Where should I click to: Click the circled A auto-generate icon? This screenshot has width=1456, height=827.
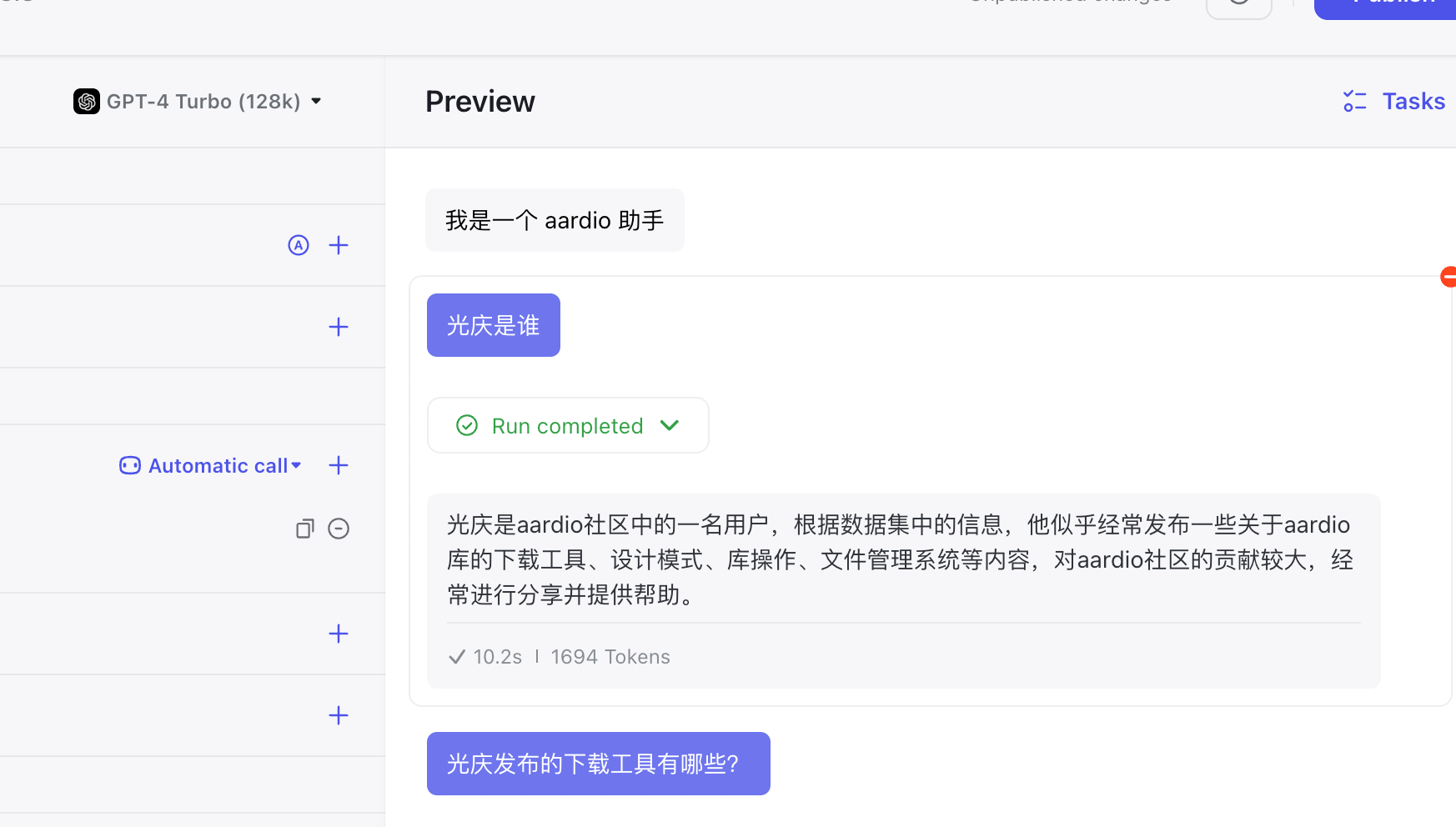(x=299, y=245)
